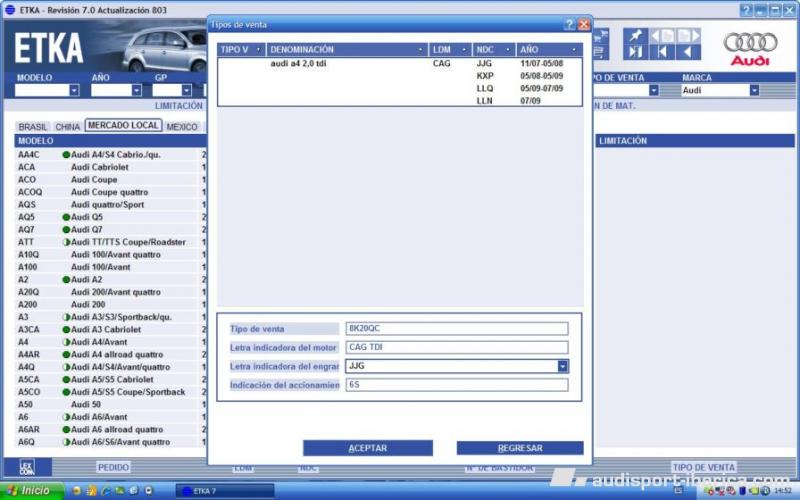The image size is (800, 500).
Task: Click the shopping carts icon behind the dialog
Action: click(x=601, y=36)
